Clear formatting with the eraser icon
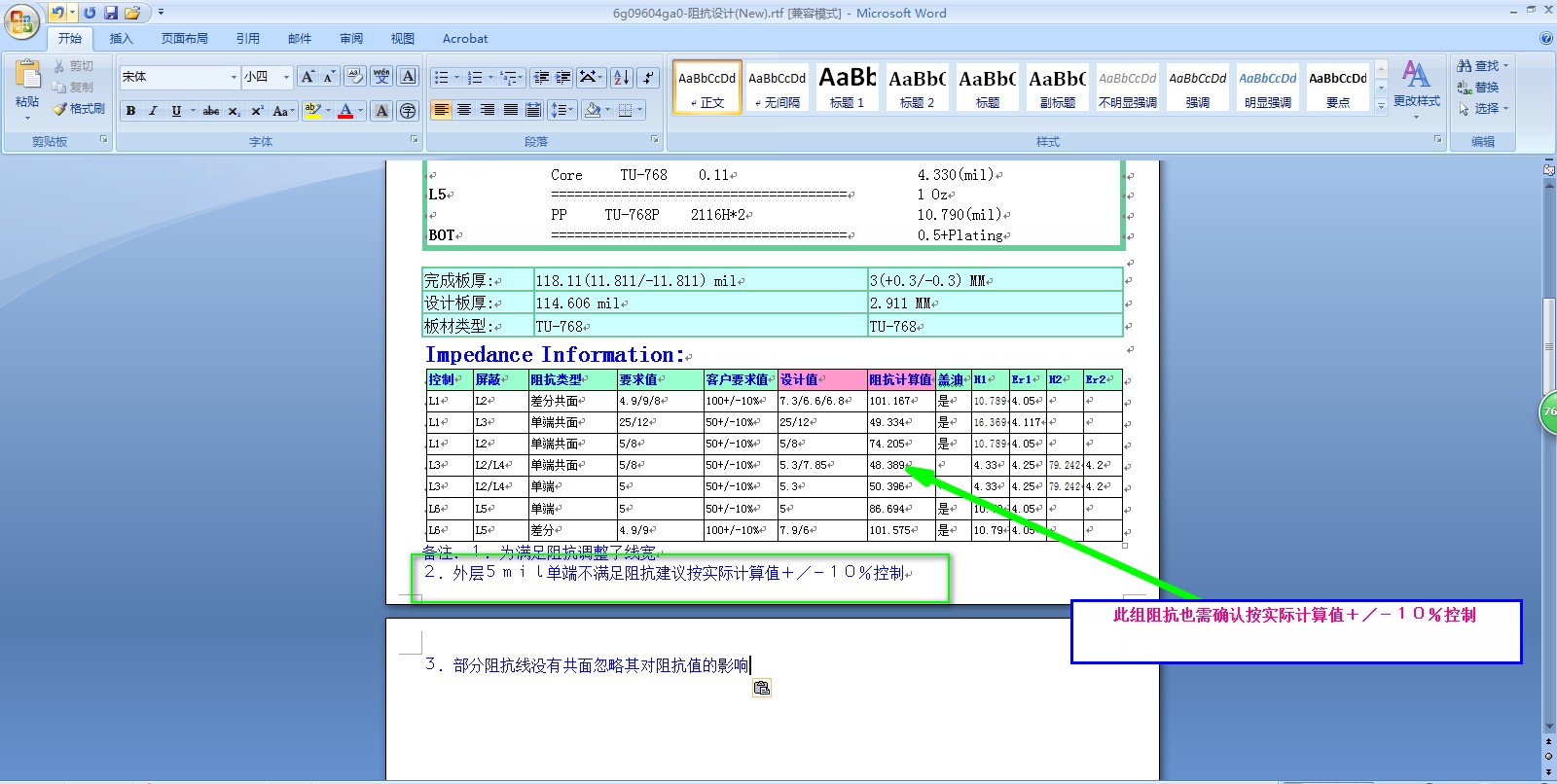Viewport: 1557px width, 784px height. (x=355, y=77)
